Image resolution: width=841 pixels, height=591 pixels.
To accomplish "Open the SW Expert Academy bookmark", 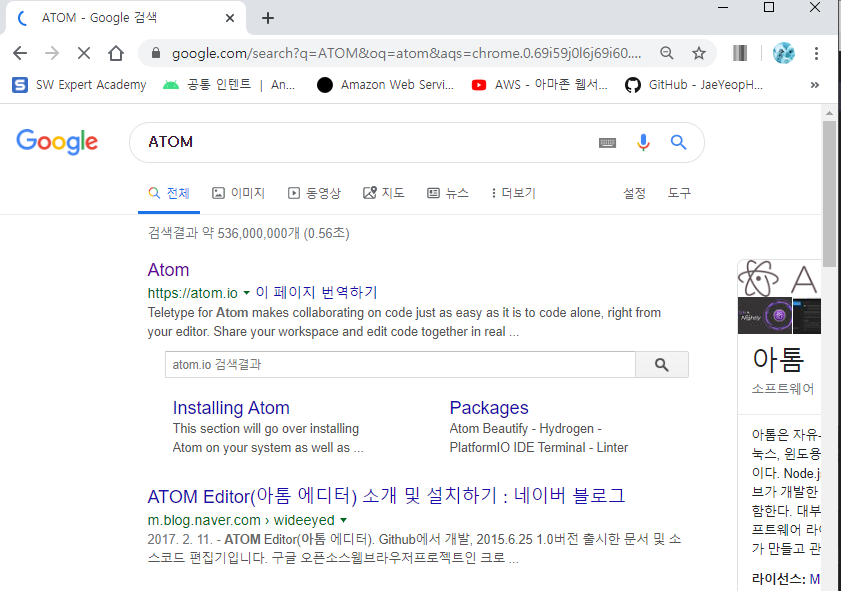I will (x=79, y=85).
